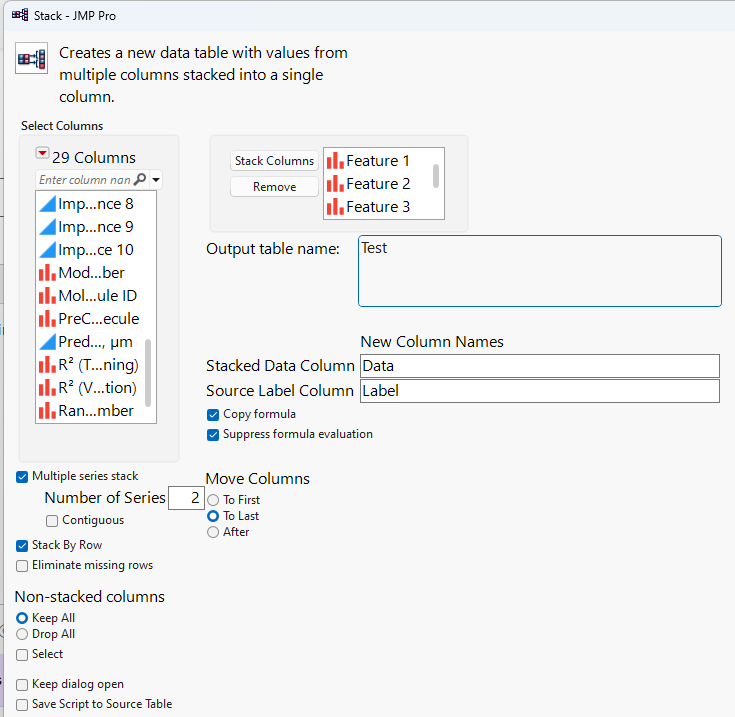Open the red triangle menu beside 29 Columns
Viewport: 735px width, 717px height.
[x=42, y=153]
